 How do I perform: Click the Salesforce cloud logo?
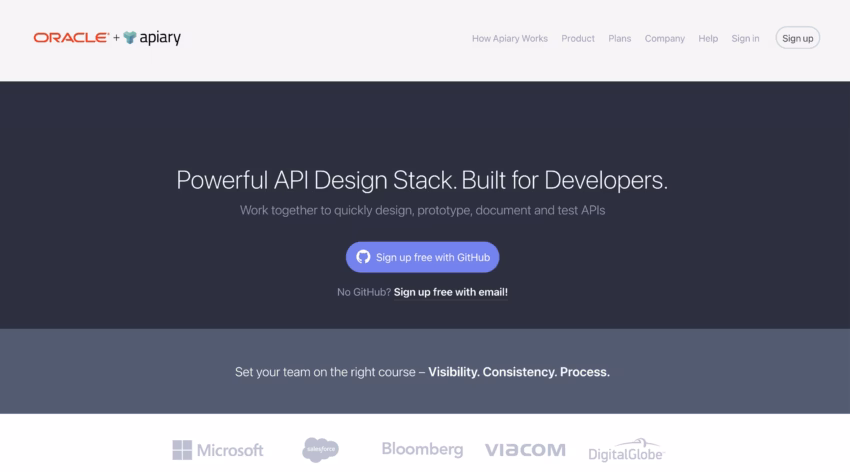pyautogui.click(x=321, y=450)
